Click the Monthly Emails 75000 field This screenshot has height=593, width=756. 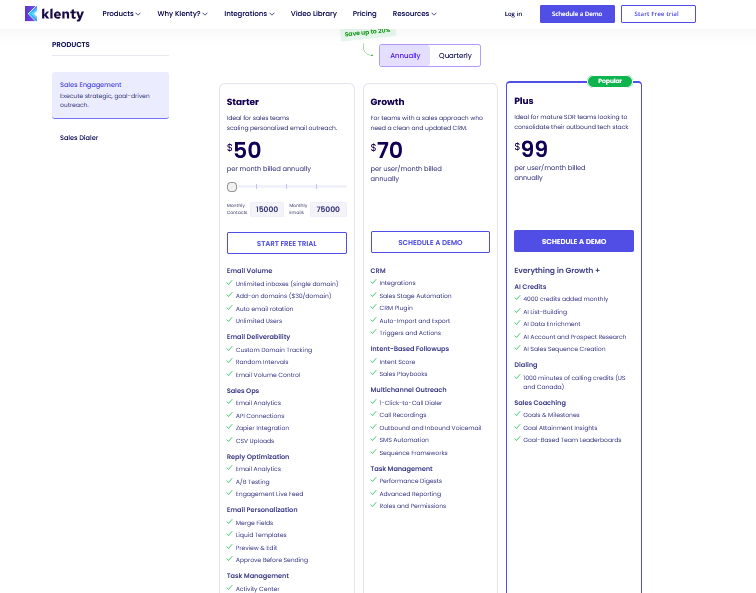328,209
